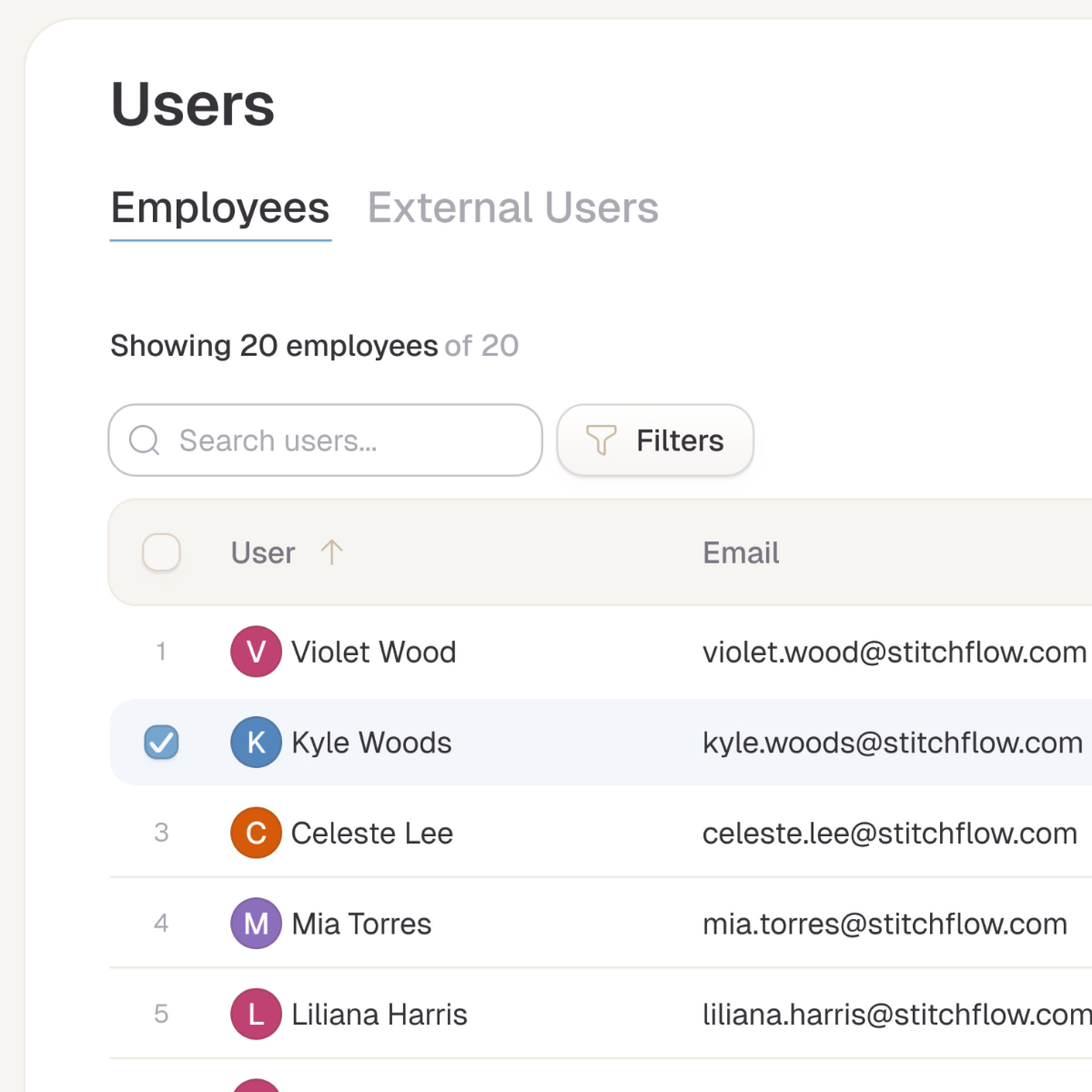Click the mia.torres@stitchflow.com email

[x=885, y=924]
